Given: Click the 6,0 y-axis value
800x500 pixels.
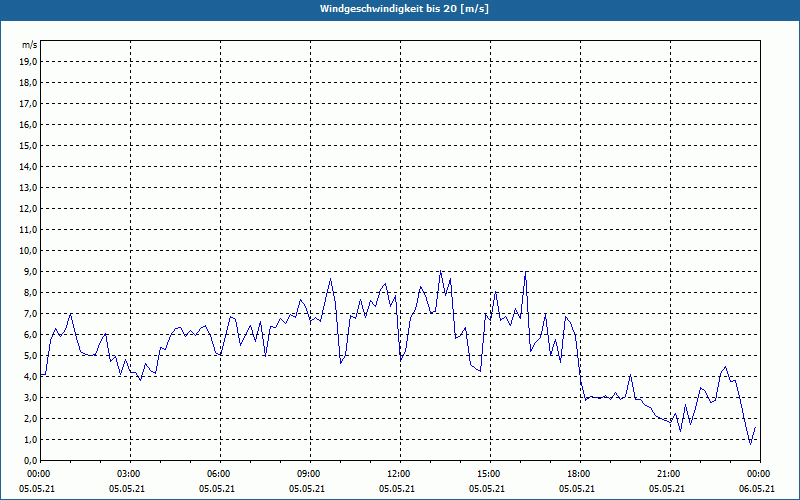Looking at the screenshot, I should coord(30,335).
